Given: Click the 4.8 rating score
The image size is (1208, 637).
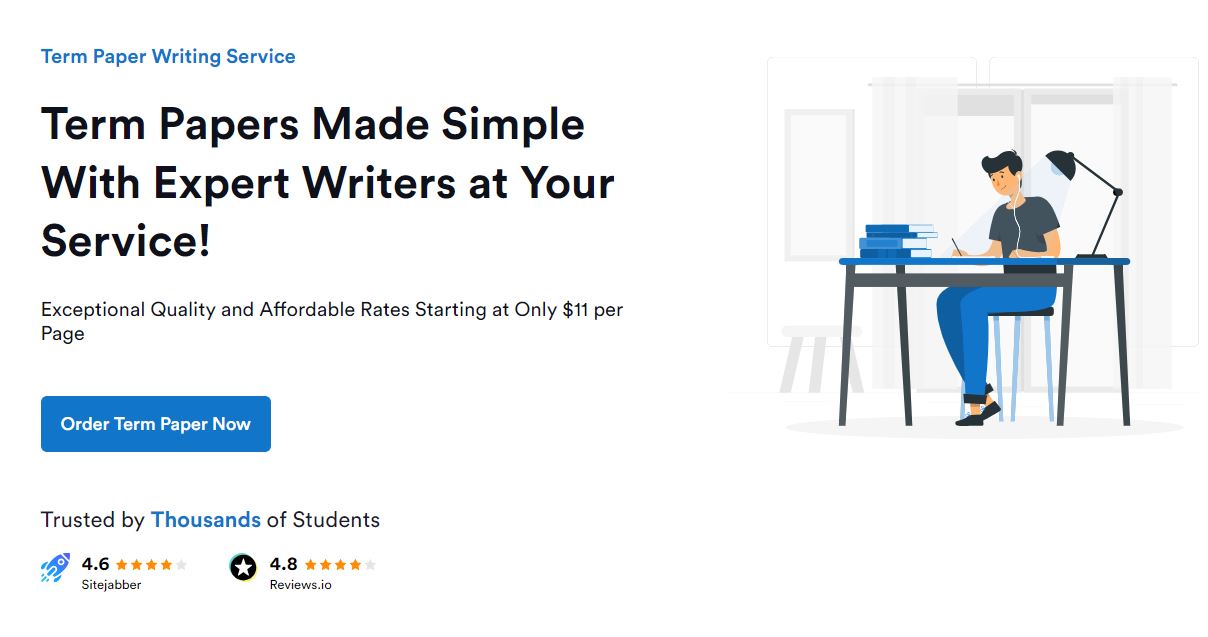Looking at the screenshot, I should click(x=284, y=564).
